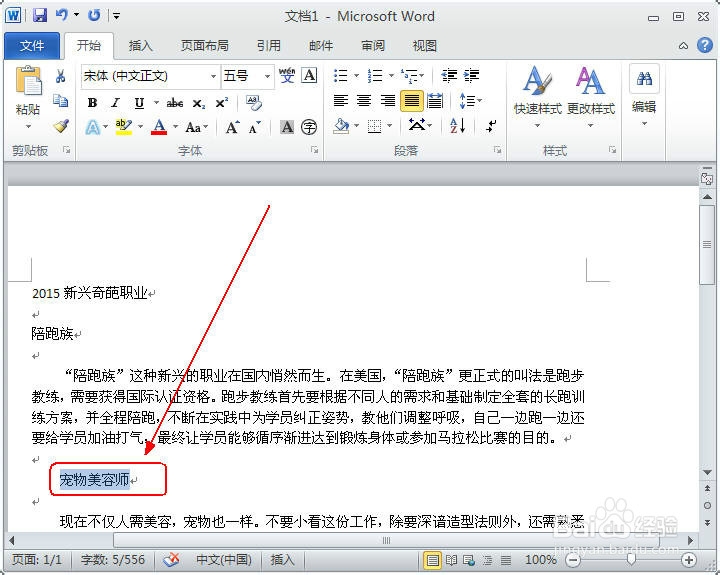Open Paragraph dialog launcher
720x575 pixels.
click(497, 150)
